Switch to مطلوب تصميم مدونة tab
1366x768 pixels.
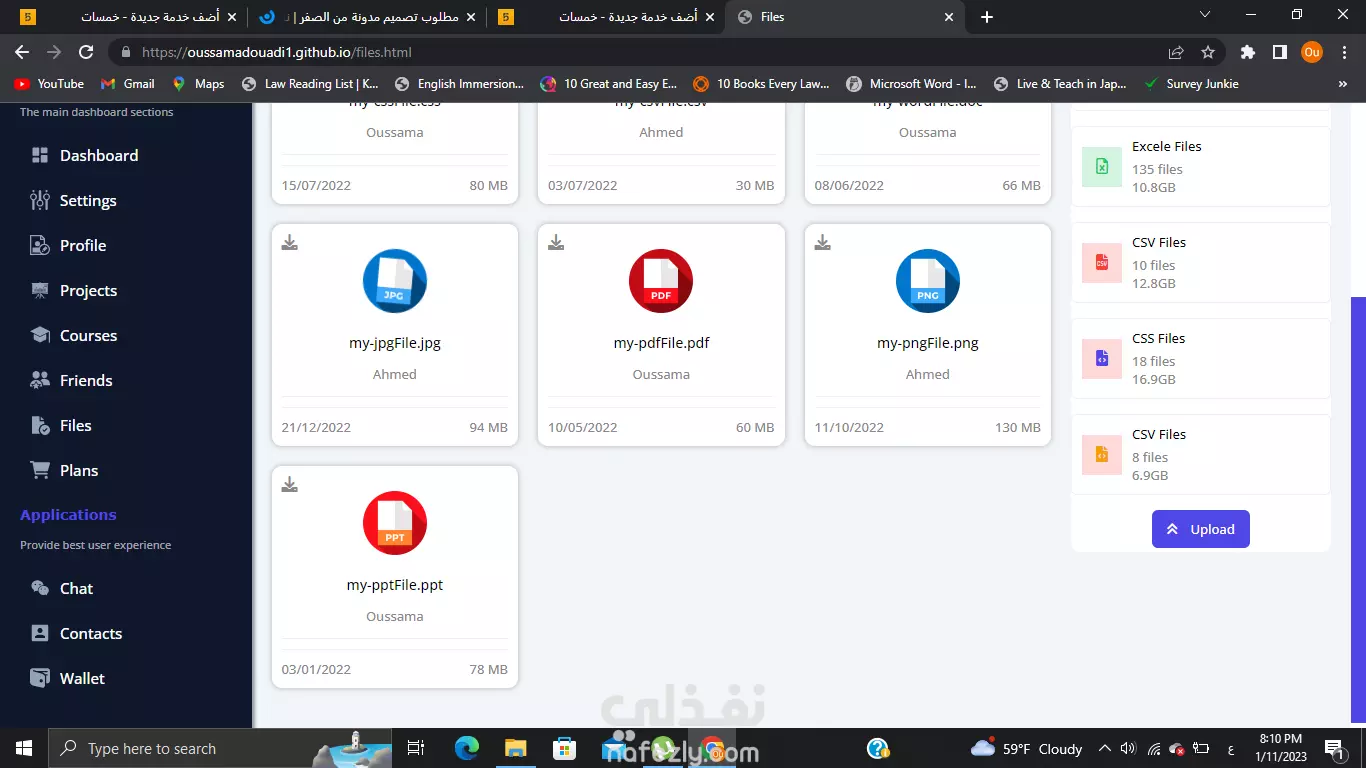[365, 17]
